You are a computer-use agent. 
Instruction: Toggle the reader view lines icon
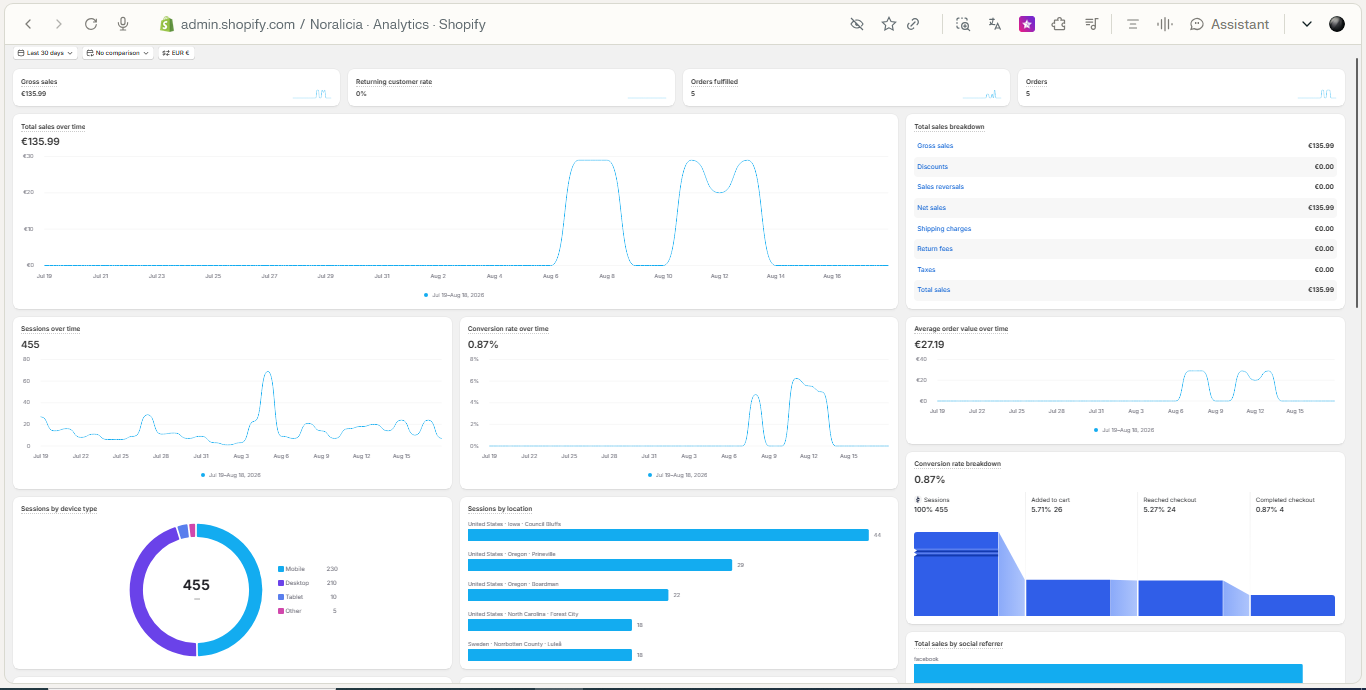1133,24
